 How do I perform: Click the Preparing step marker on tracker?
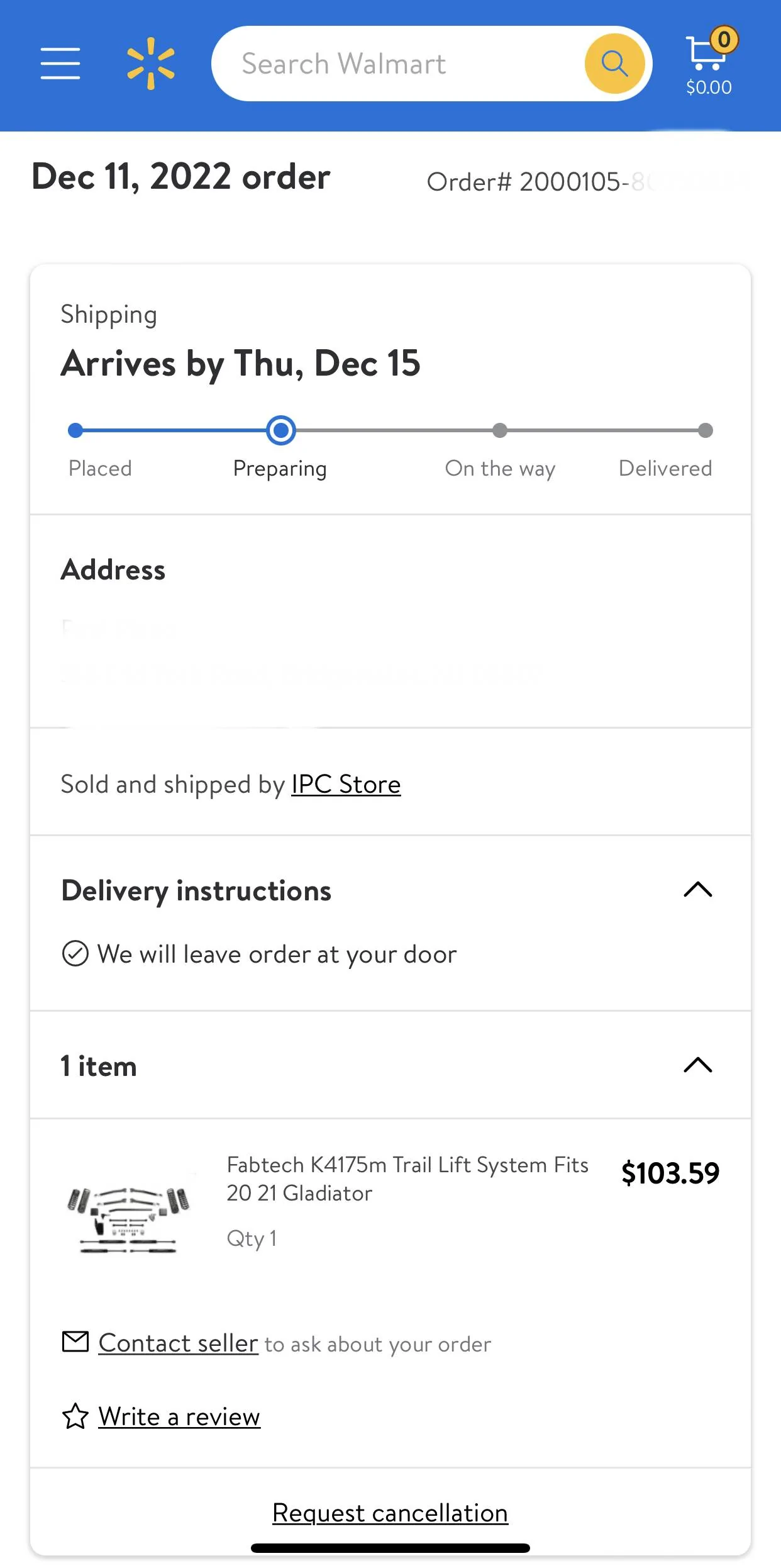pos(281,430)
